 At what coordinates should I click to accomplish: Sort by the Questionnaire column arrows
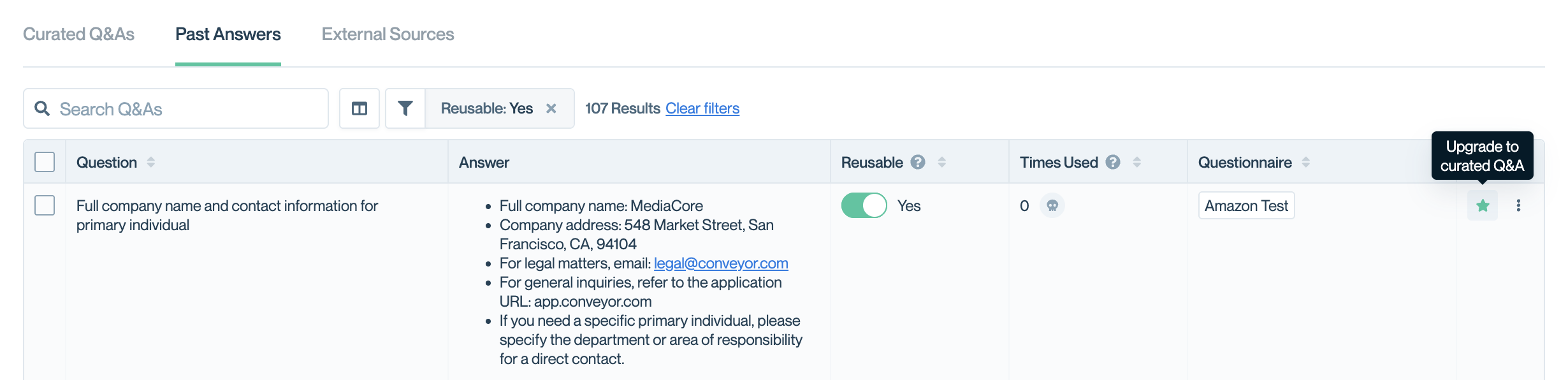pos(1306,163)
